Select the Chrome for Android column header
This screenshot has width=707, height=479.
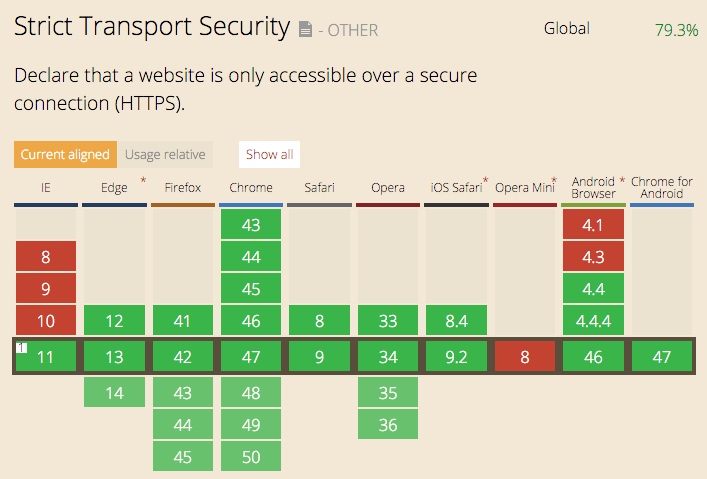point(662,188)
